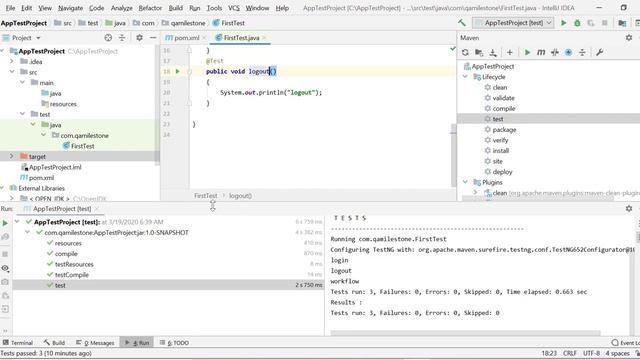Collapse the main folder node
This screenshot has height=360, width=640.
coord(22,82)
